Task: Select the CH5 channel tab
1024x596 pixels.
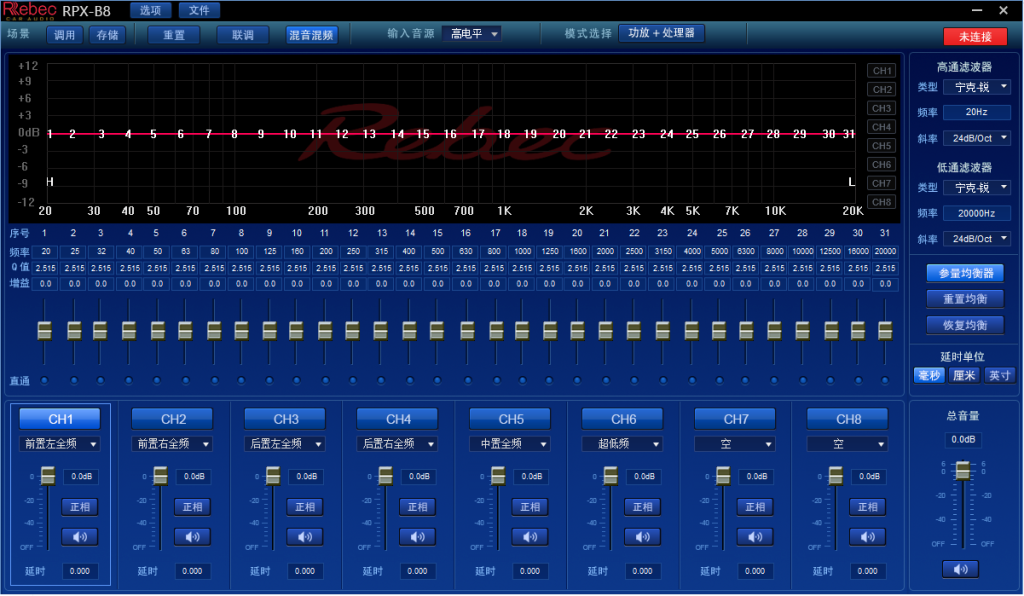Action: pyautogui.click(x=511, y=419)
